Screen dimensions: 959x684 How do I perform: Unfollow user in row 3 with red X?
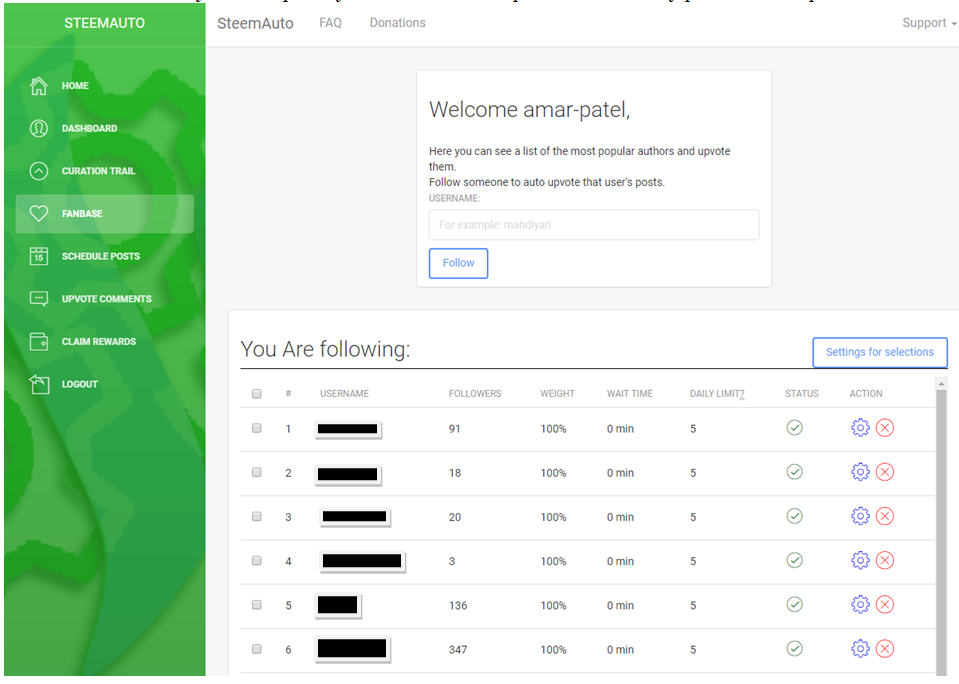[884, 516]
